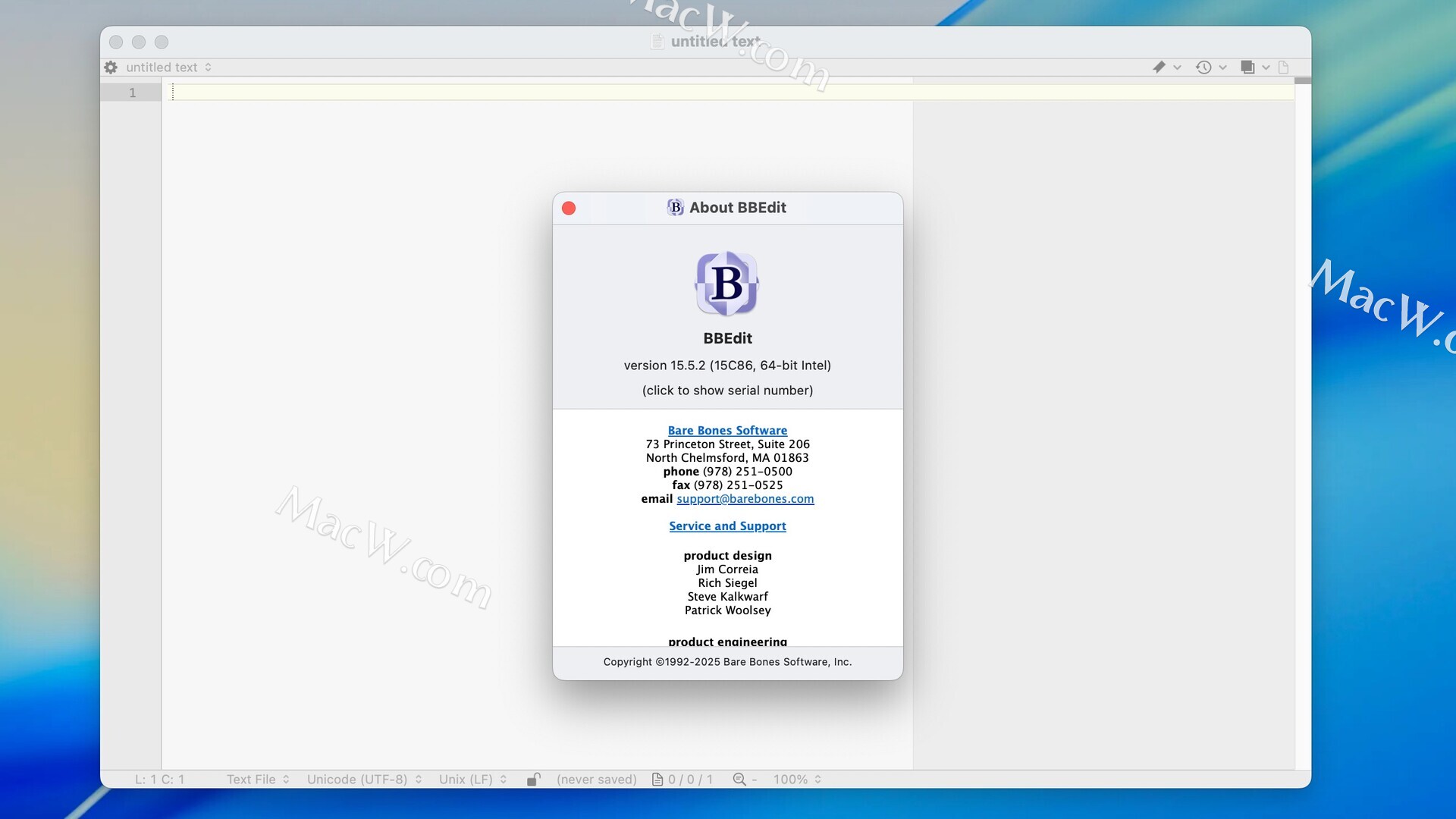
Task: Toggle the unlocked padlock in status bar
Action: [534, 779]
